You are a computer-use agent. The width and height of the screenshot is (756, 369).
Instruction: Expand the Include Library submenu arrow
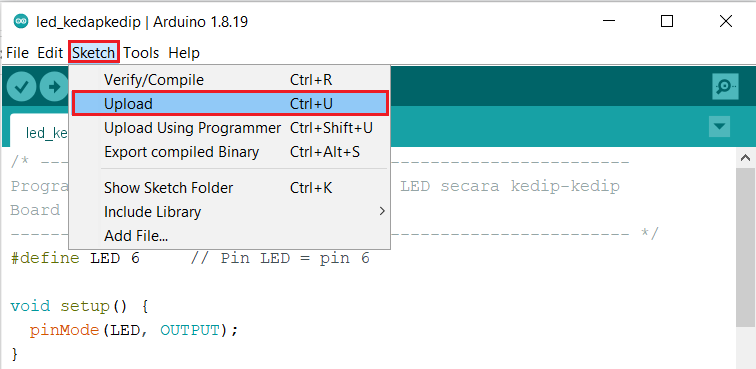[382, 211]
